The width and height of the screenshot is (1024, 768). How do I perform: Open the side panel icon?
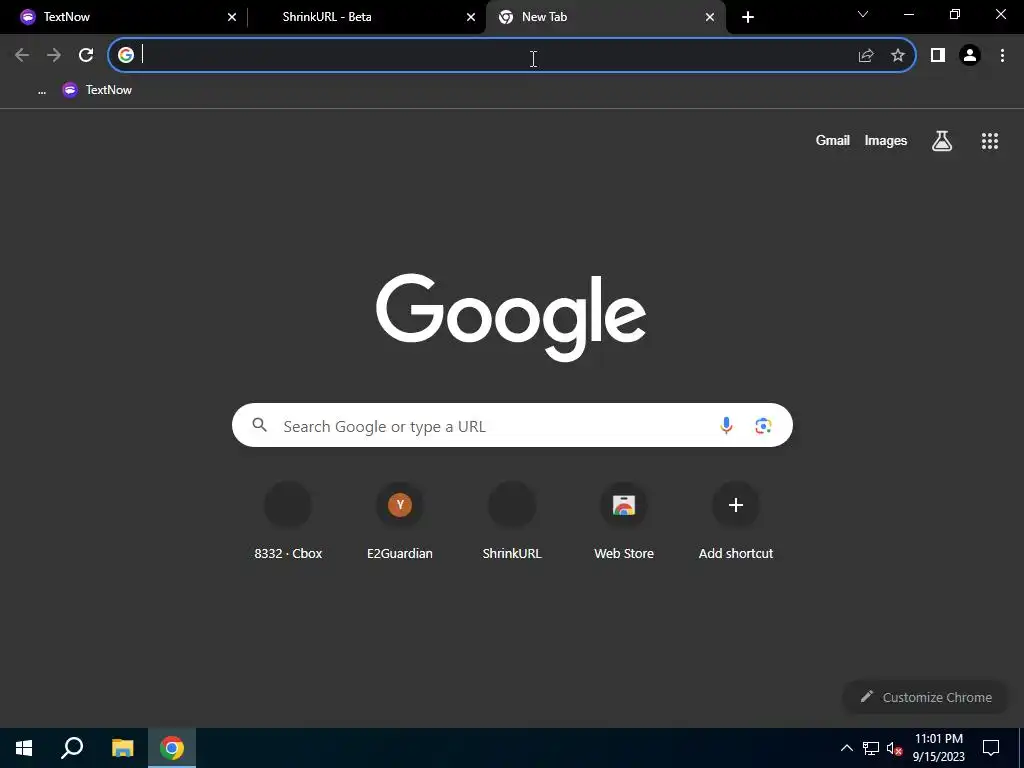[x=938, y=56]
